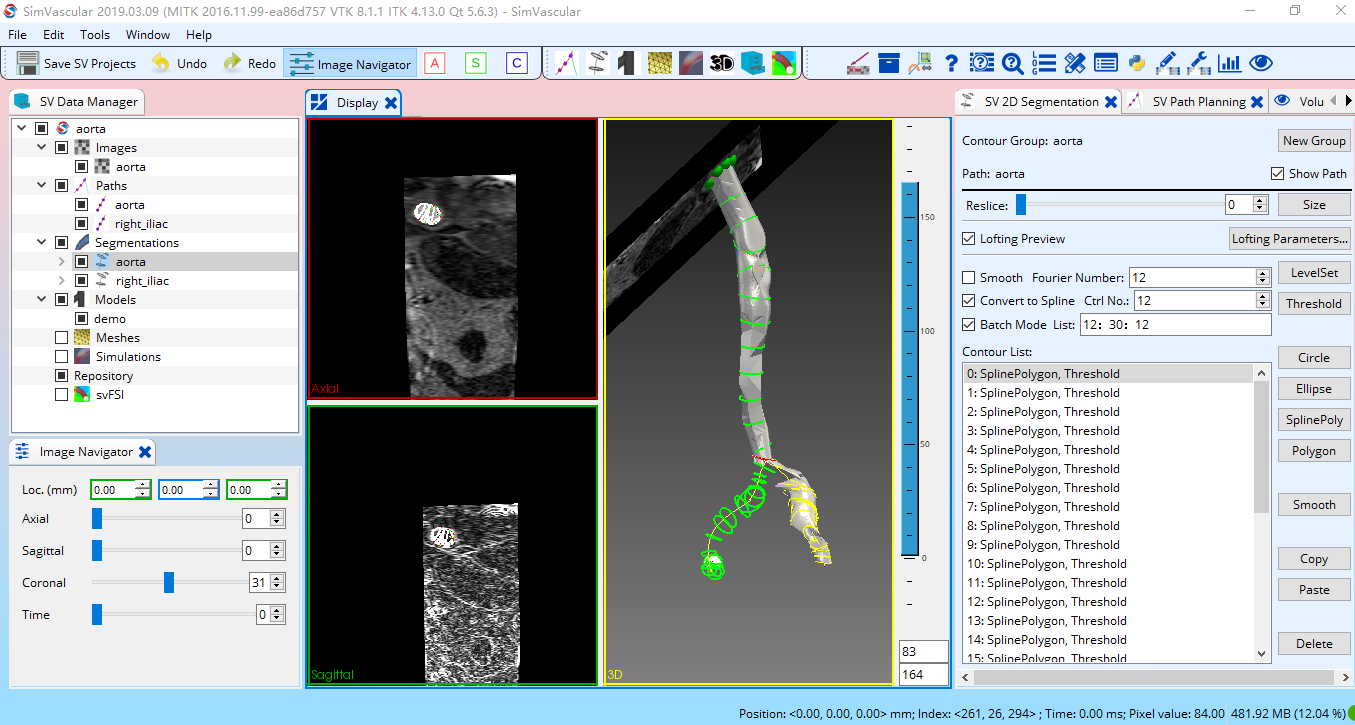Increase the Coronal slice spinbox value
Viewport: 1355px width, 725px height.
click(277, 578)
